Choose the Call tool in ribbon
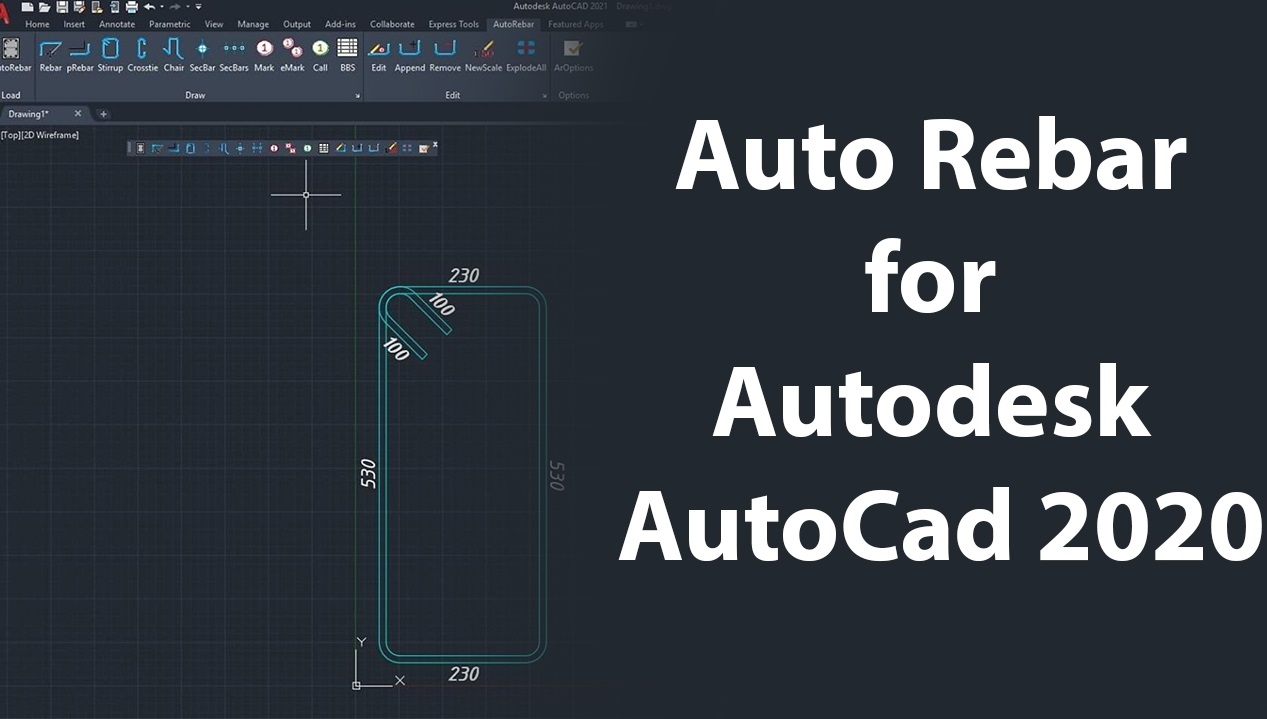Screen dimensions: 1267x719 (320, 56)
